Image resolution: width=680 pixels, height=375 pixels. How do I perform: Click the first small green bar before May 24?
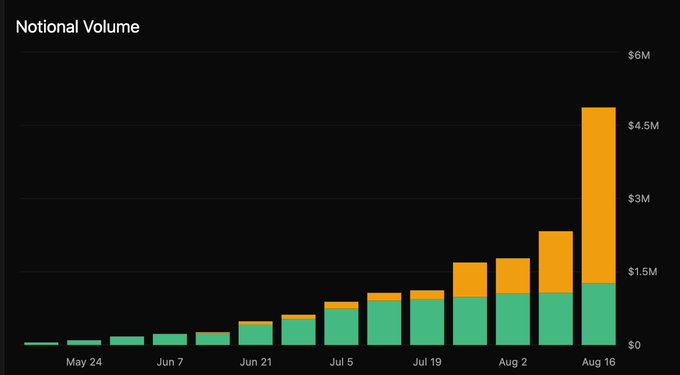[x=41, y=344]
